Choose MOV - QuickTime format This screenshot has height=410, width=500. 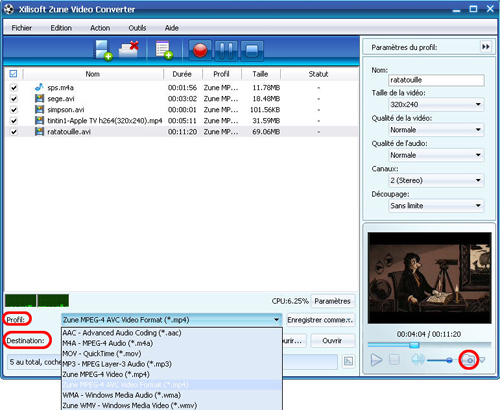(172, 353)
